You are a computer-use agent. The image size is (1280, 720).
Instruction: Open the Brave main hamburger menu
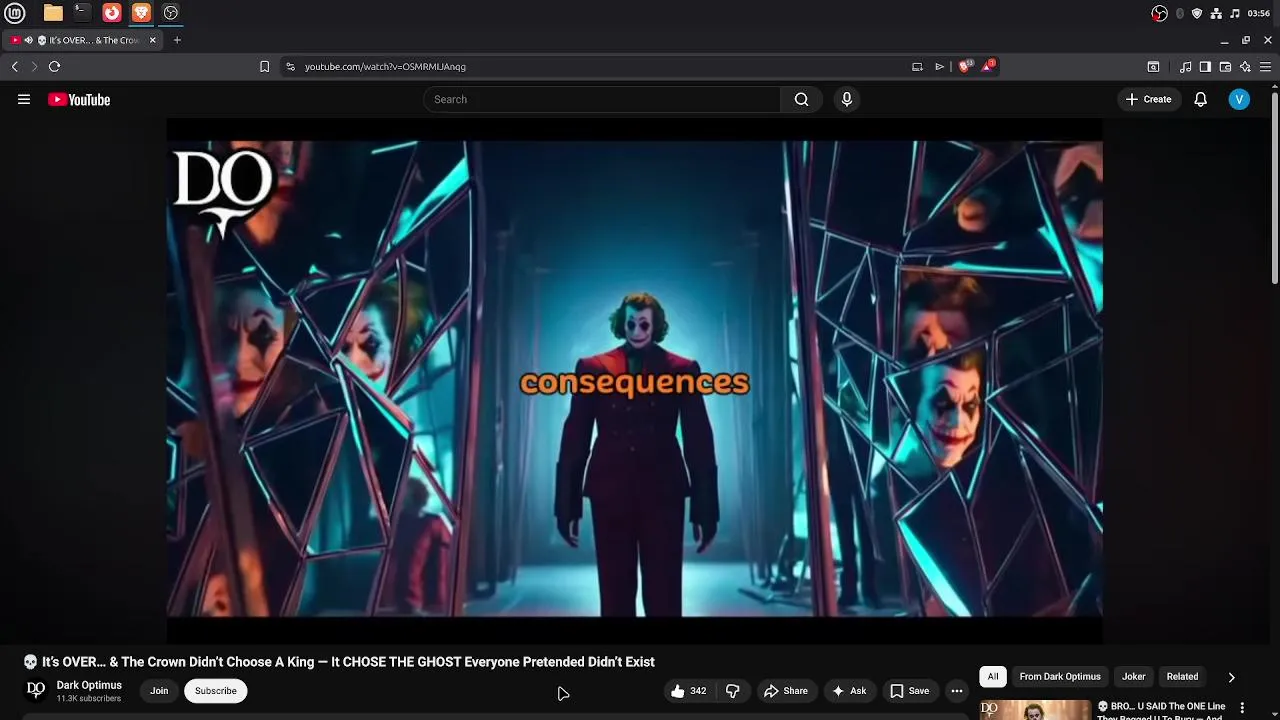point(1265,67)
